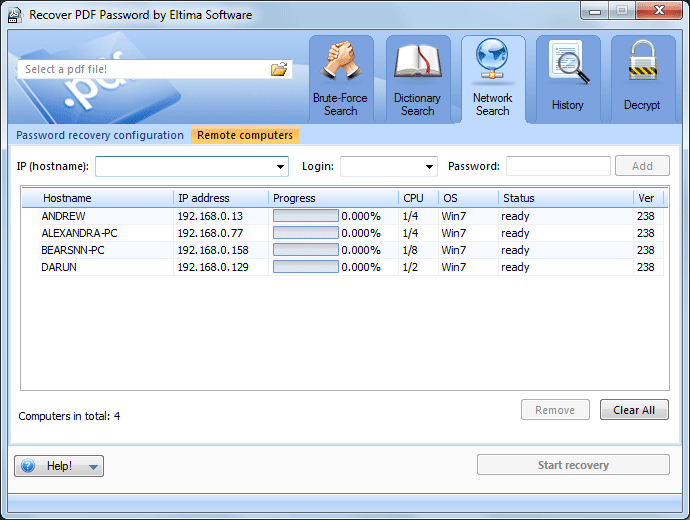The image size is (690, 520).
Task: Switch to Password recovery configuration tab
Action: point(100,135)
